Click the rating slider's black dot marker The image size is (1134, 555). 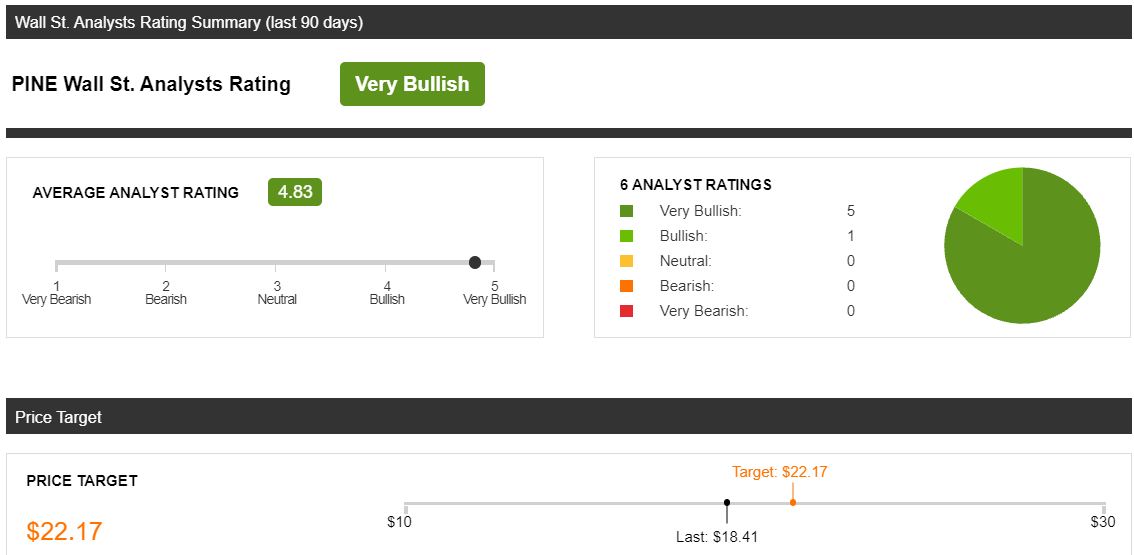click(x=475, y=262)
